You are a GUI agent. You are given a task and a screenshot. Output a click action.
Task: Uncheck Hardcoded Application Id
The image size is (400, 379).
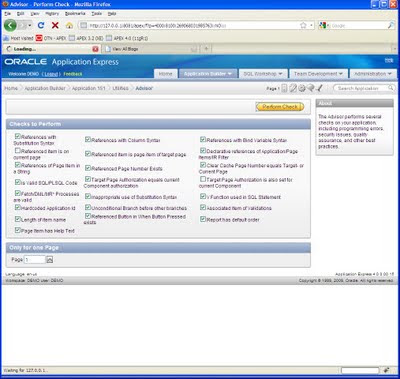(18, 207)
